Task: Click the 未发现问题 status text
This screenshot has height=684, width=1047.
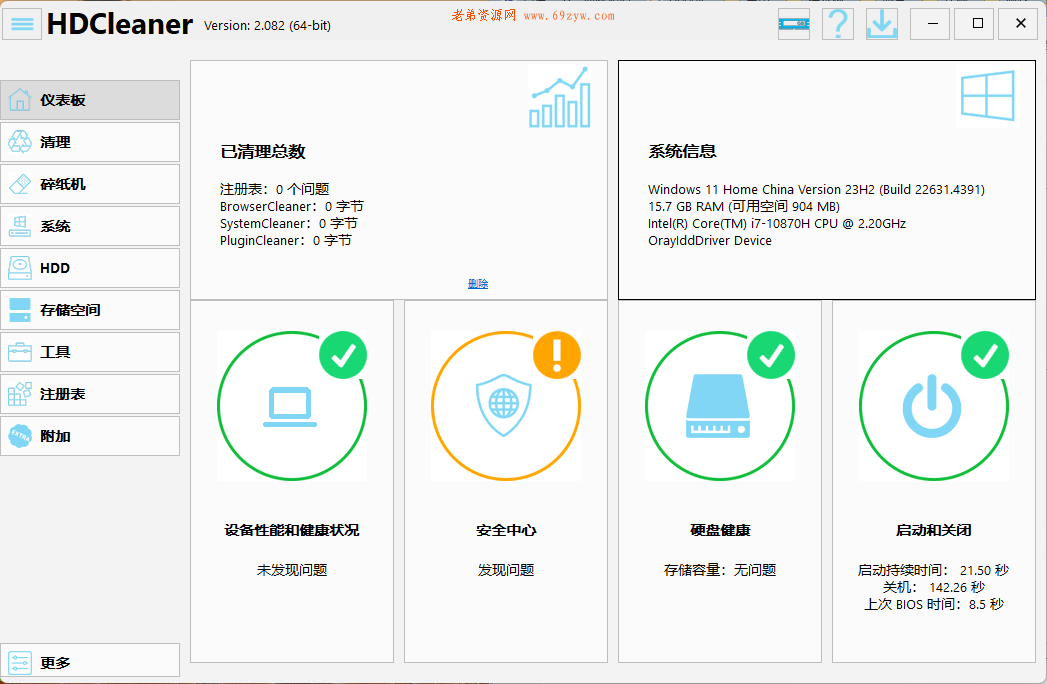Action: tap(292, 570)
